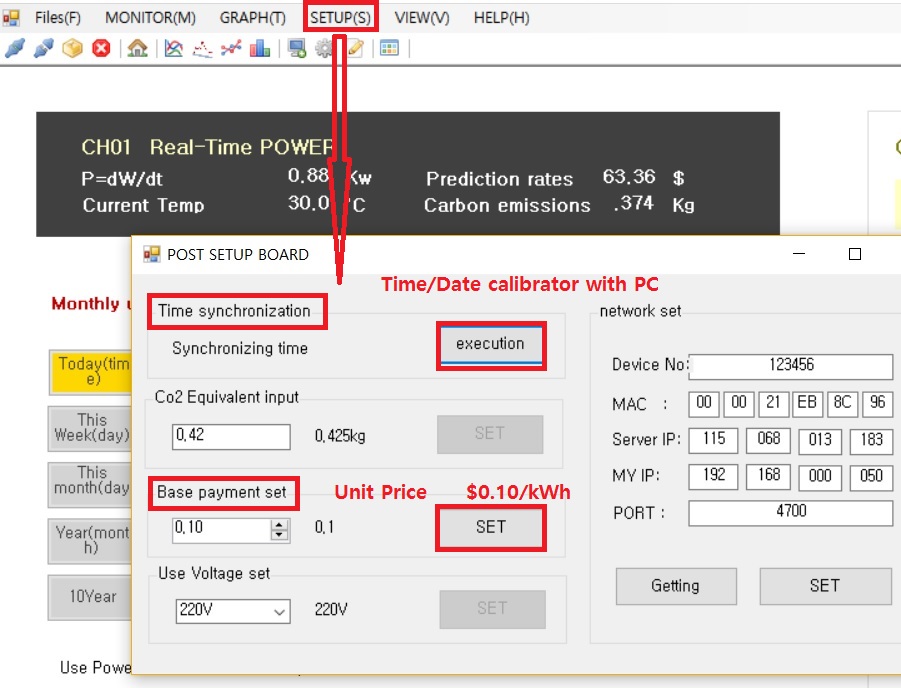Go to home via house icon
This screenshot has width=901, height=688.
coord(137,48)
